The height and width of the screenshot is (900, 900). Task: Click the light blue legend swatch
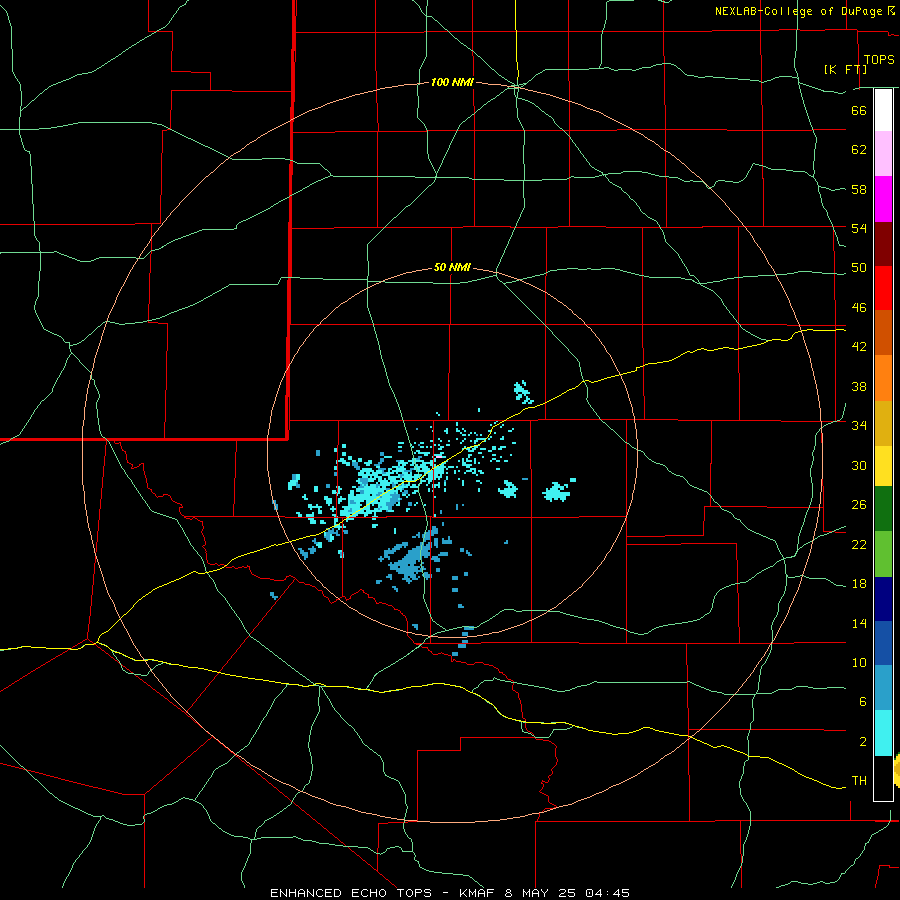(x=883, y=688)
